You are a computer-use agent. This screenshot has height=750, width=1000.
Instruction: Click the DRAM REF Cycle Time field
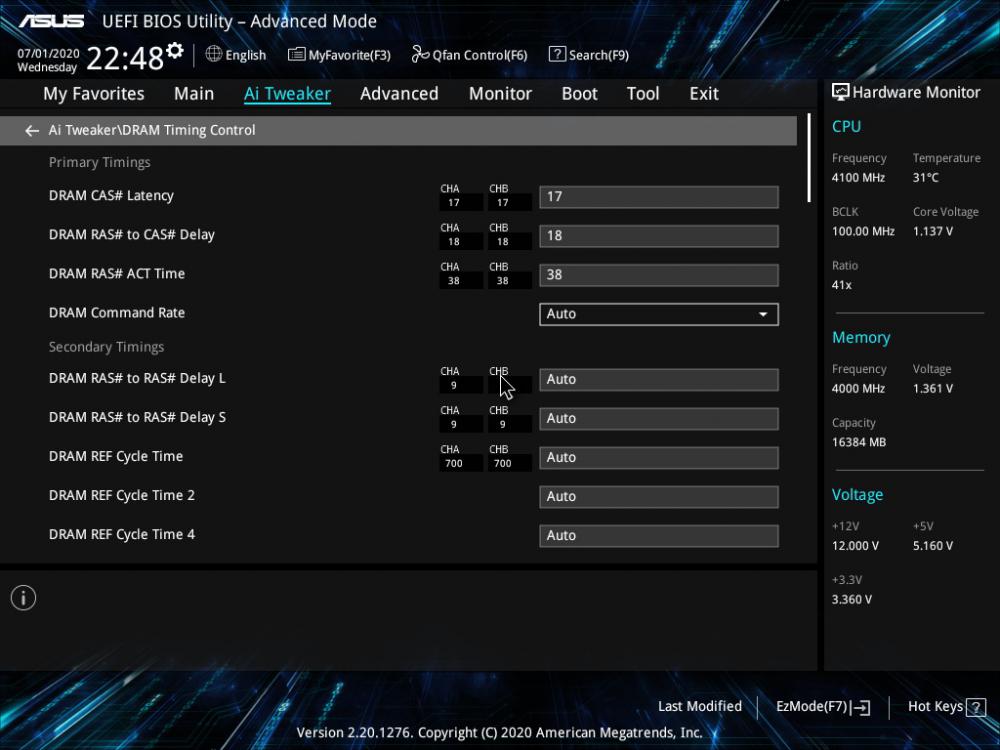pyautogui.click(x=659, y=457)
